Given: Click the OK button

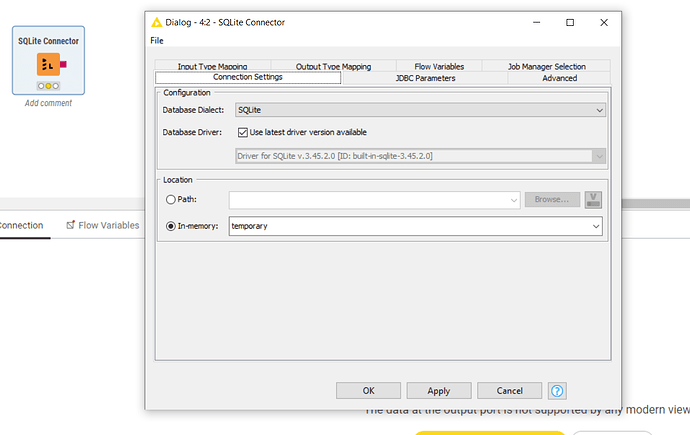Looking at the screenshot, I should click(x=368, y=391).
